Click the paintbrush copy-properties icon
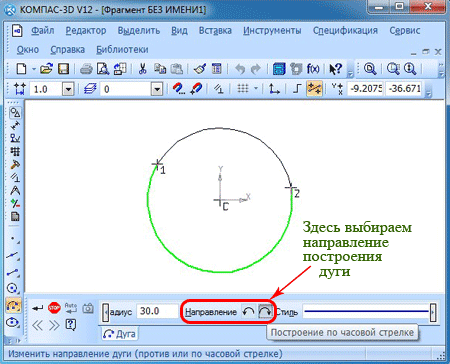Image resolution: width=450 pixels, height=364 pixels. point(200,69)
